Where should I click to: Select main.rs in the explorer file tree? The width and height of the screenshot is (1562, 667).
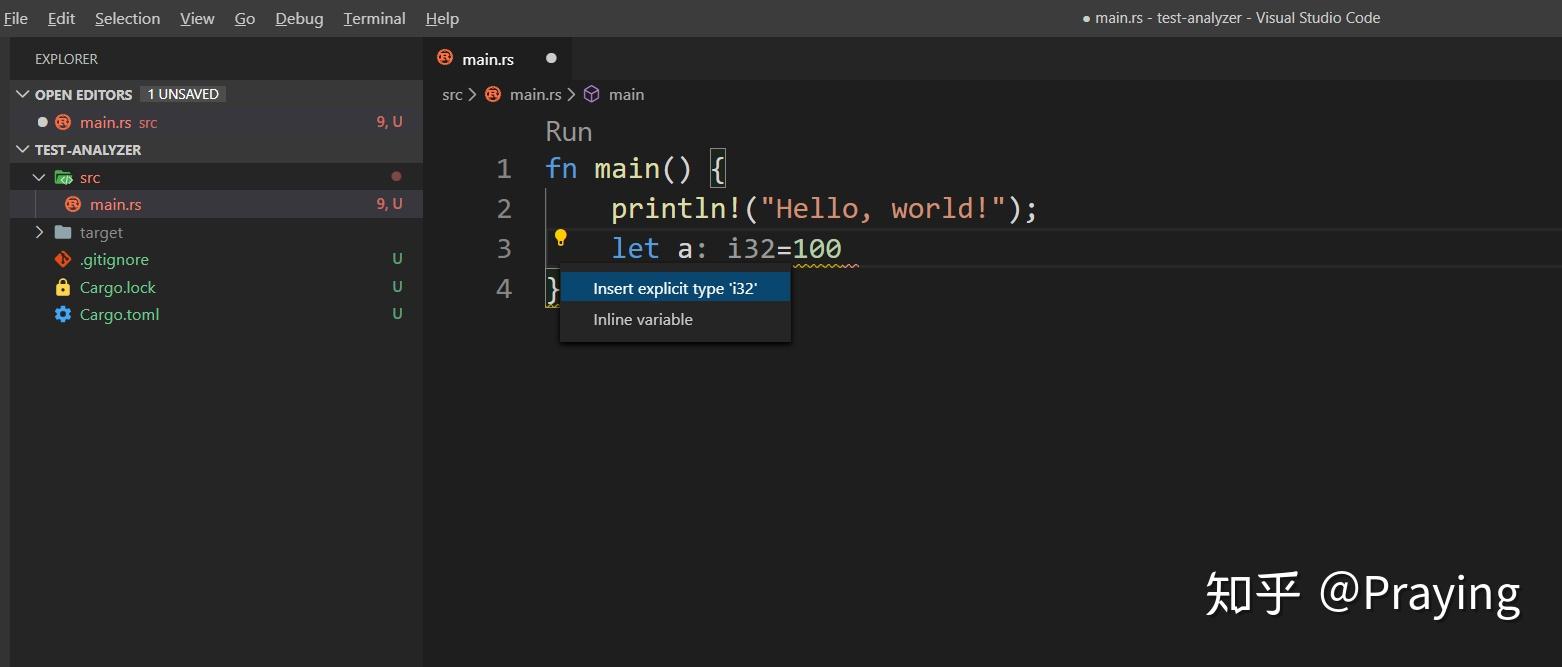116,204
